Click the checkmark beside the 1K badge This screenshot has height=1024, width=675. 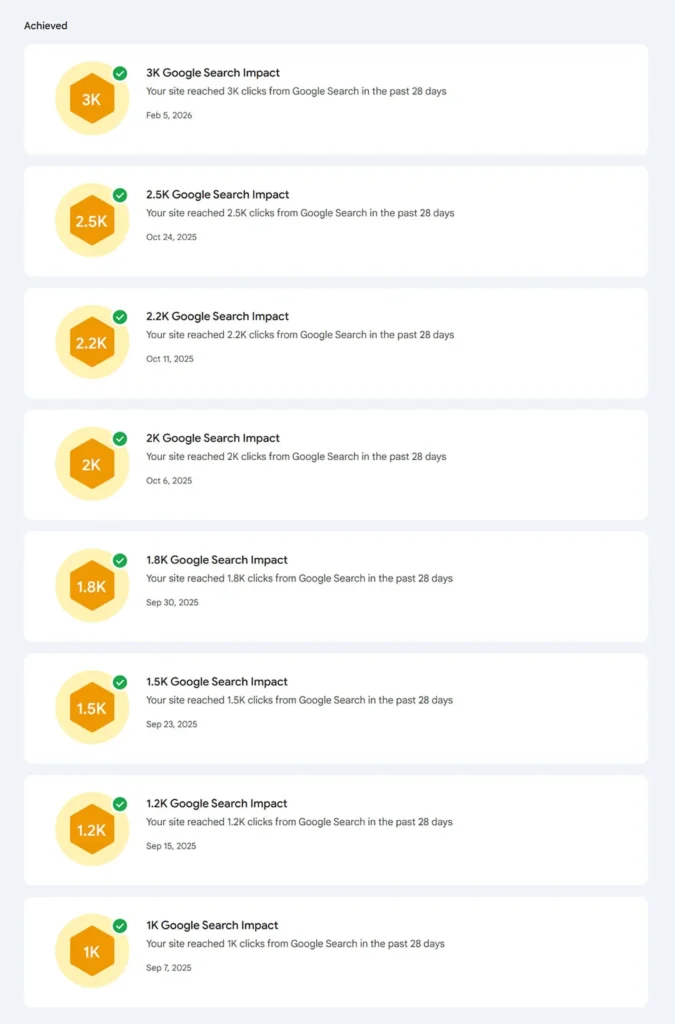pos(119,926)
